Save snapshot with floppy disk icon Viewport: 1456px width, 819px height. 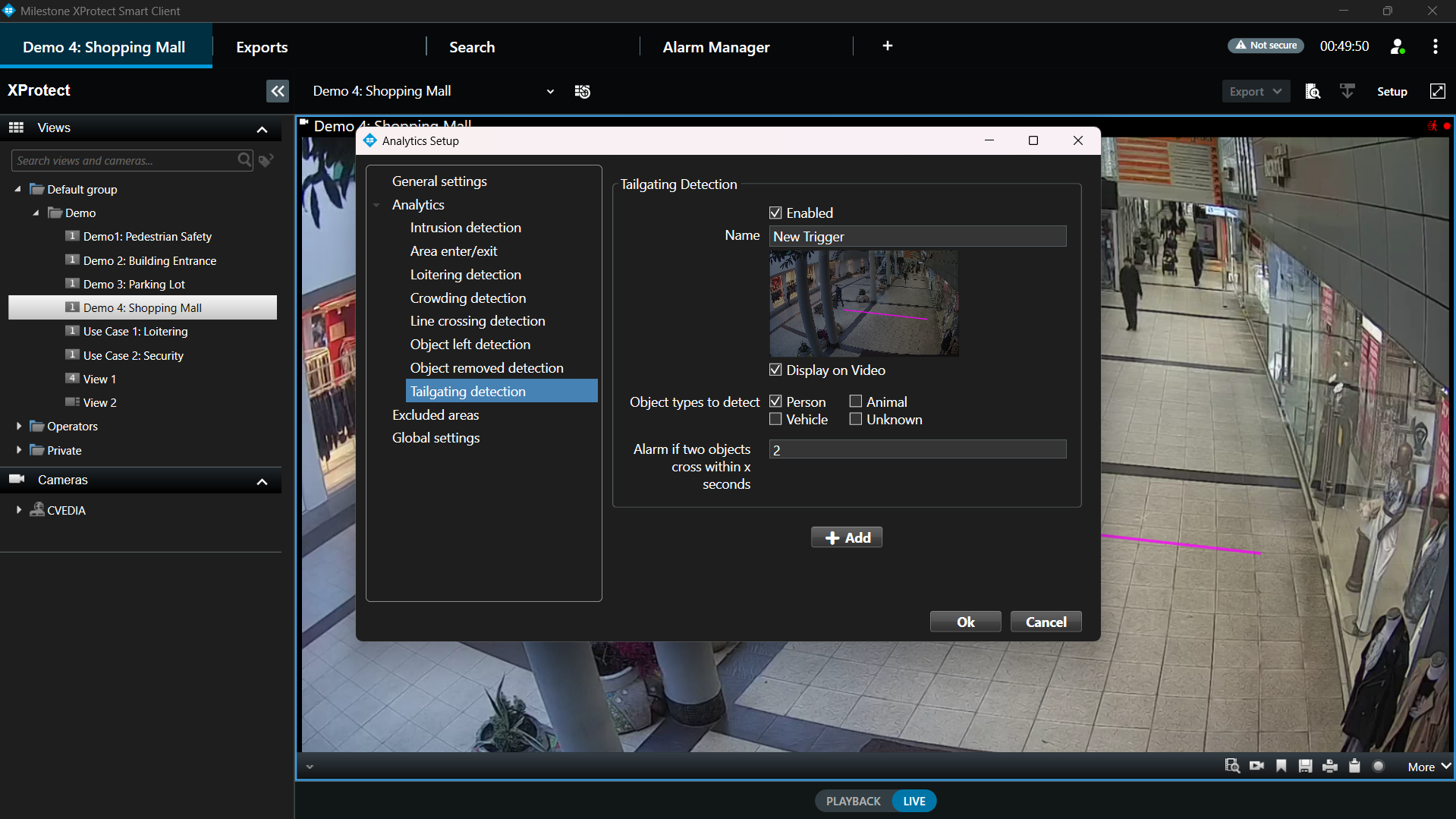1305,766
